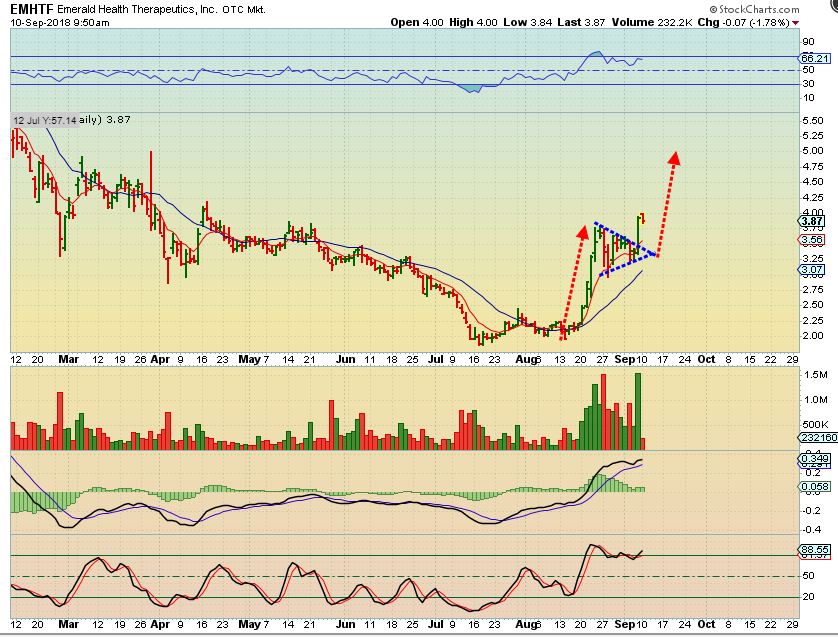Click the Emerald Health Therapeutics, Inc. company name
The image size is (838, 637).
click(x=137, y=10)
